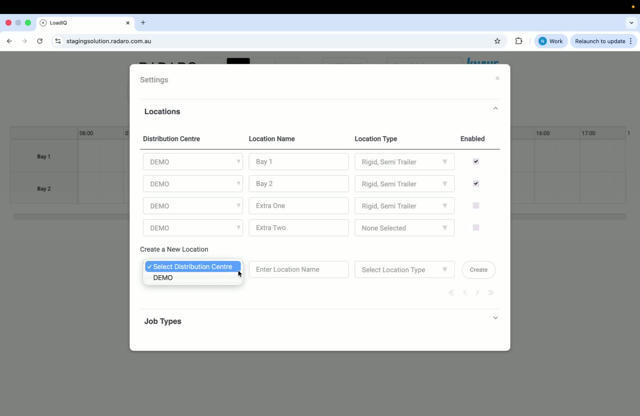This screenshot has width=640, height=416.
Task: Click Bay 2 row label in background schedule
Action: tap(44, 189)
